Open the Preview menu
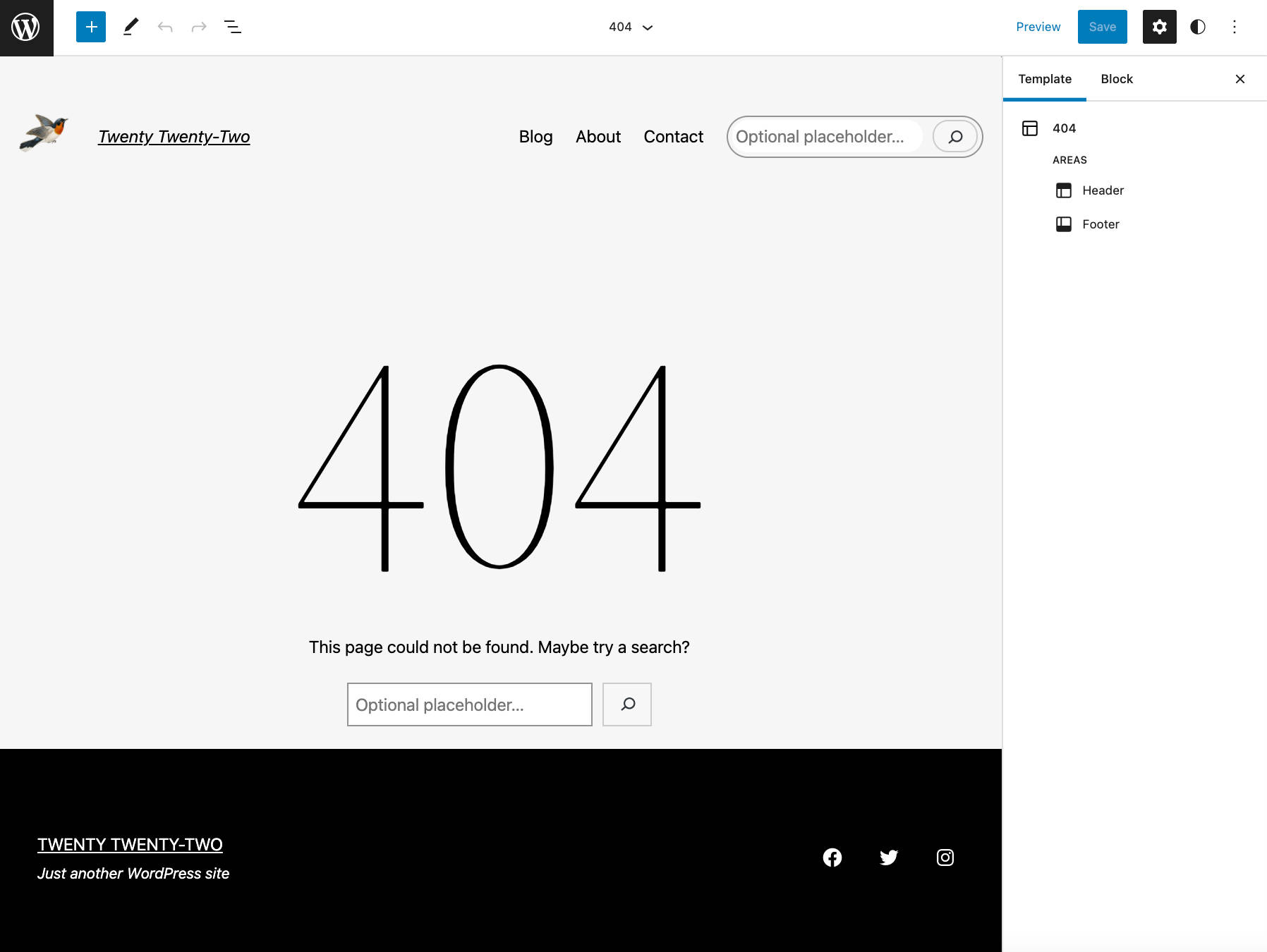The width and height of the screenshot is (1267, 952). pyautogui.click(x=1038, y=27)
